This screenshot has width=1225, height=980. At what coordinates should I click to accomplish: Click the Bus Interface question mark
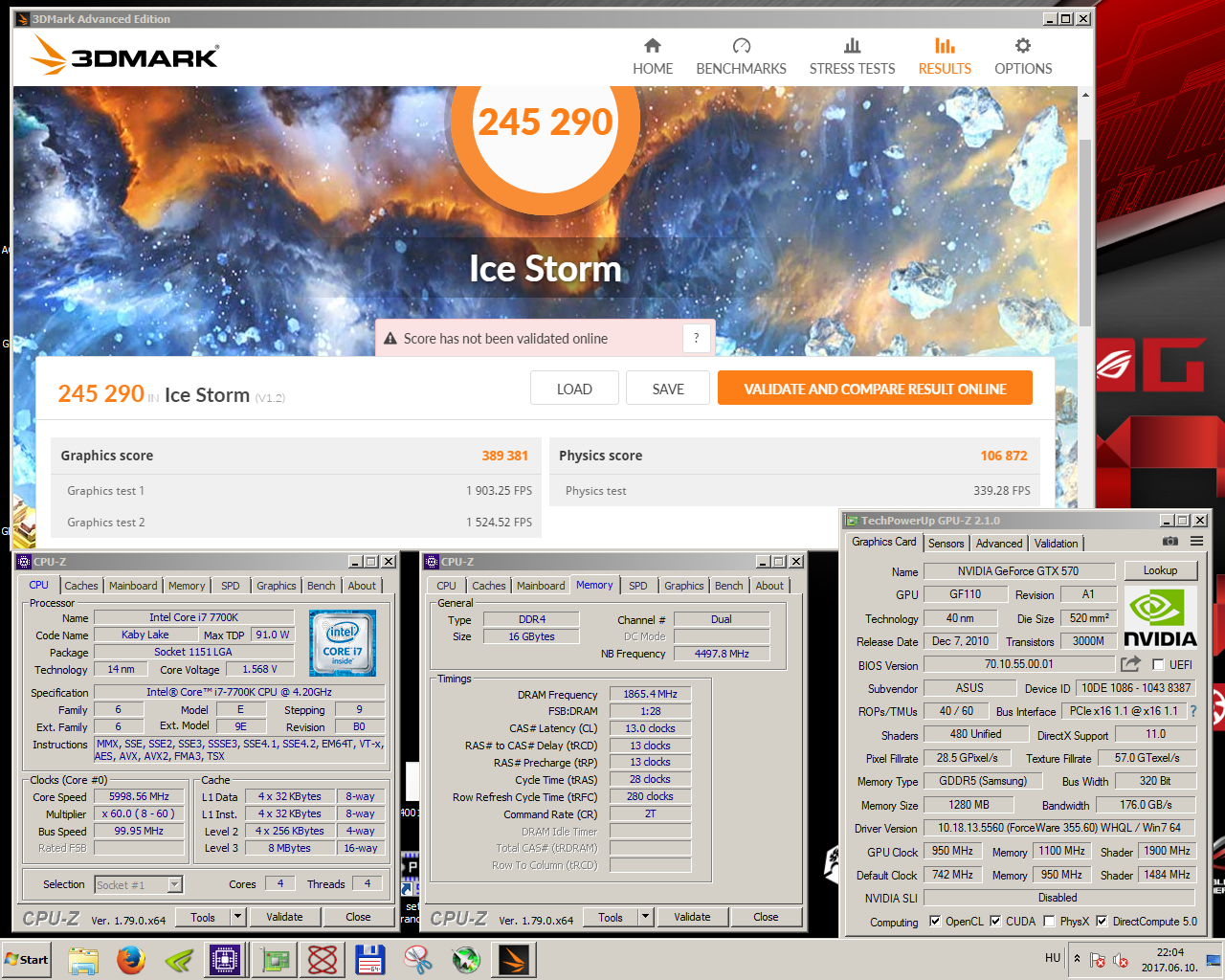point(1193,711)
